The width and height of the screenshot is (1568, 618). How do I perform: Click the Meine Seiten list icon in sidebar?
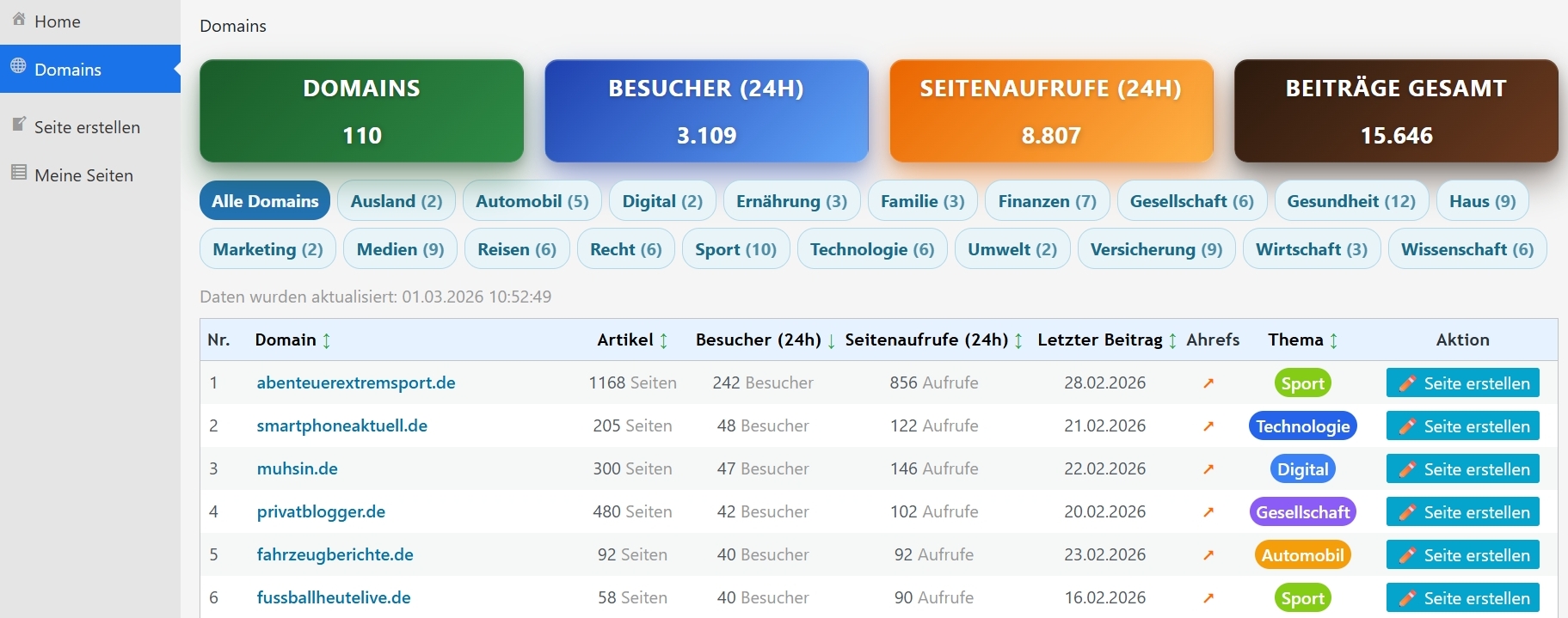coord(19,173)
